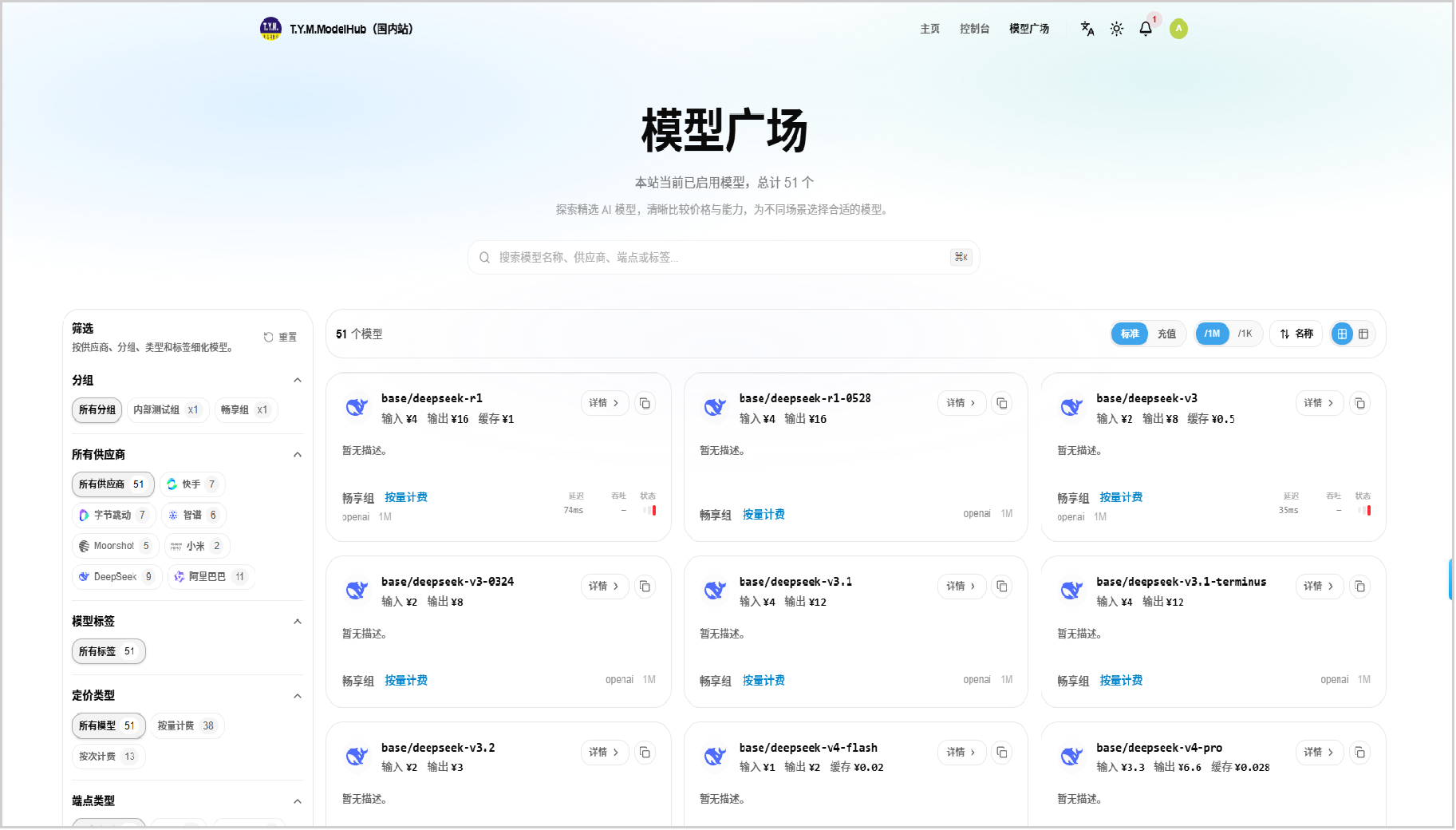Focus the model search input field
The height and width of the screenshot is (830, 1456).
(x=724, y=258)
